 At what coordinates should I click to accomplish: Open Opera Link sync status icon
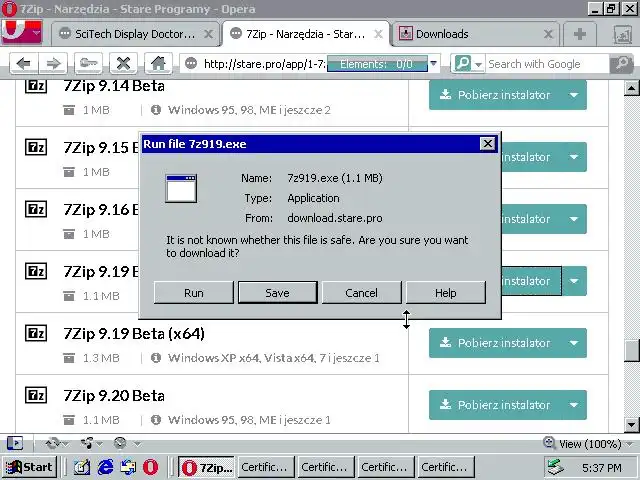click(x=53, y=443)
